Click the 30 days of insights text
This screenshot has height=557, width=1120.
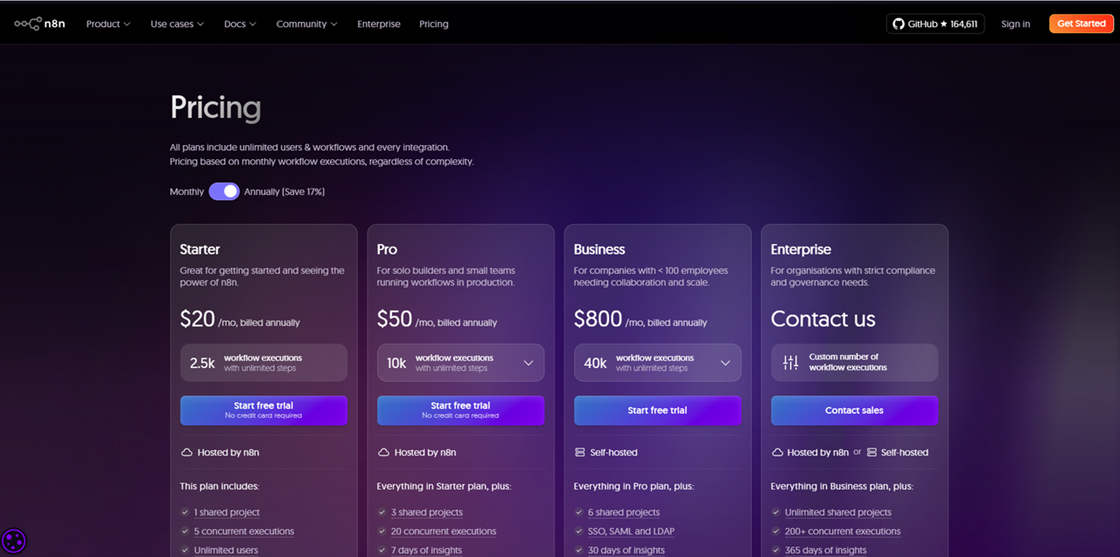click(x=626, y=550)
